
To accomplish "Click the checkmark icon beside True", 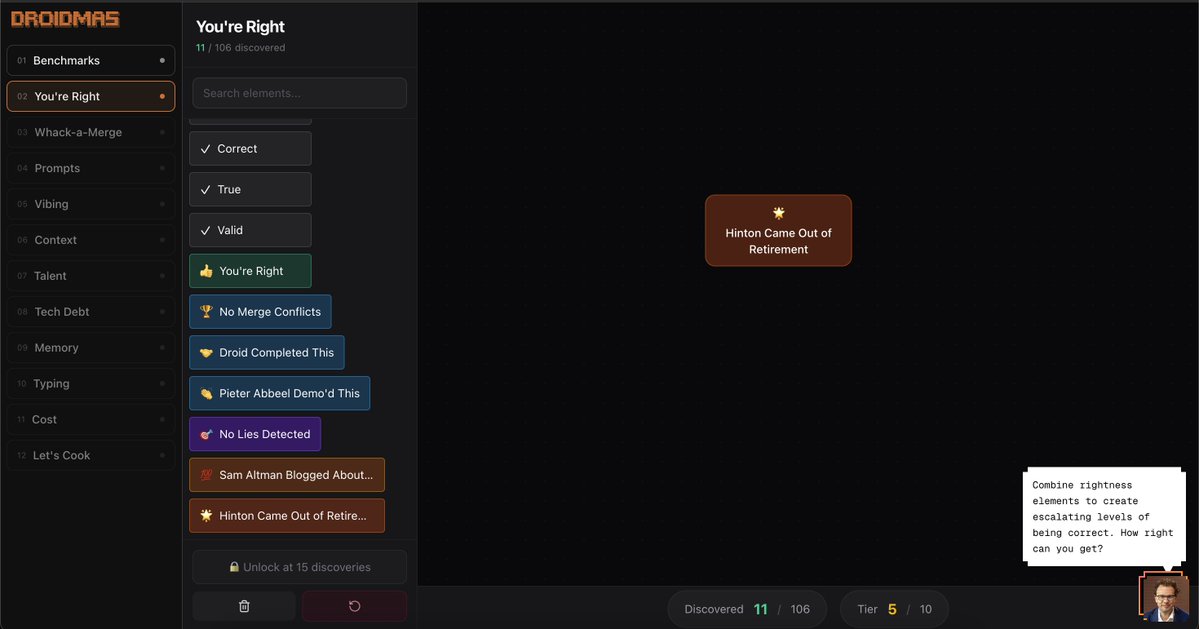I will [x=205, y=190].
